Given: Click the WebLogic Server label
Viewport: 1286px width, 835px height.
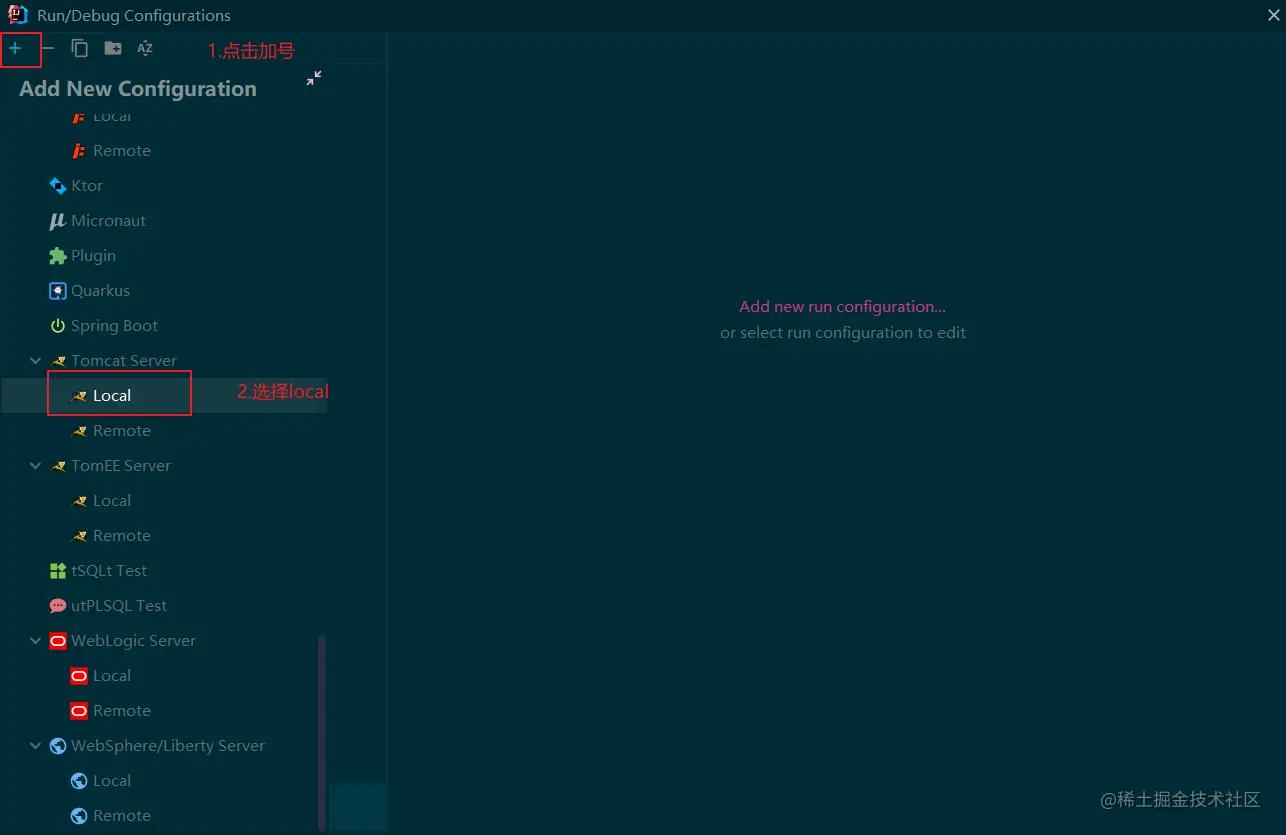Looking at the screenshot, I should pos(133,641).
